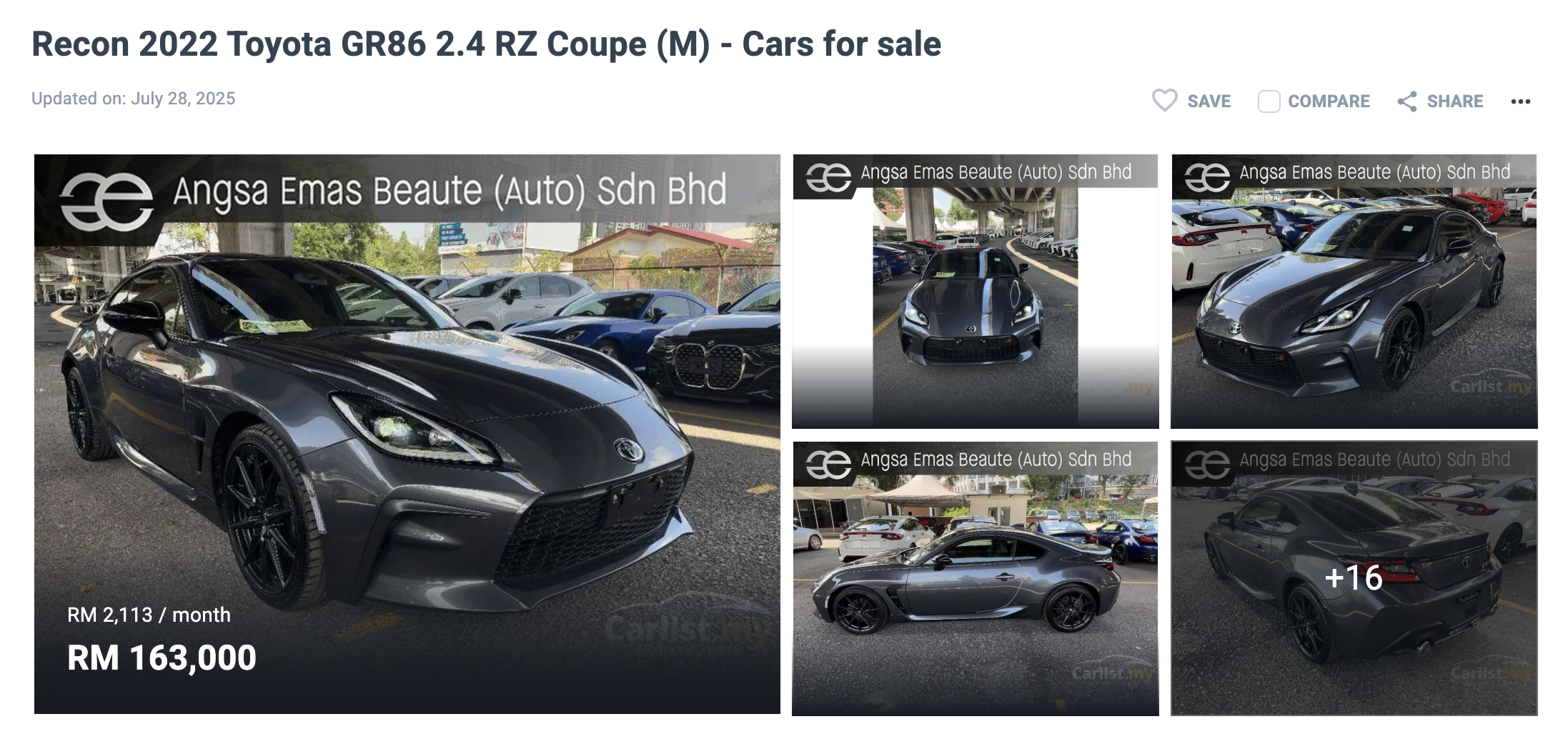
Task: Click the dealer logo on main photo
Action: (x=106, y=201)
